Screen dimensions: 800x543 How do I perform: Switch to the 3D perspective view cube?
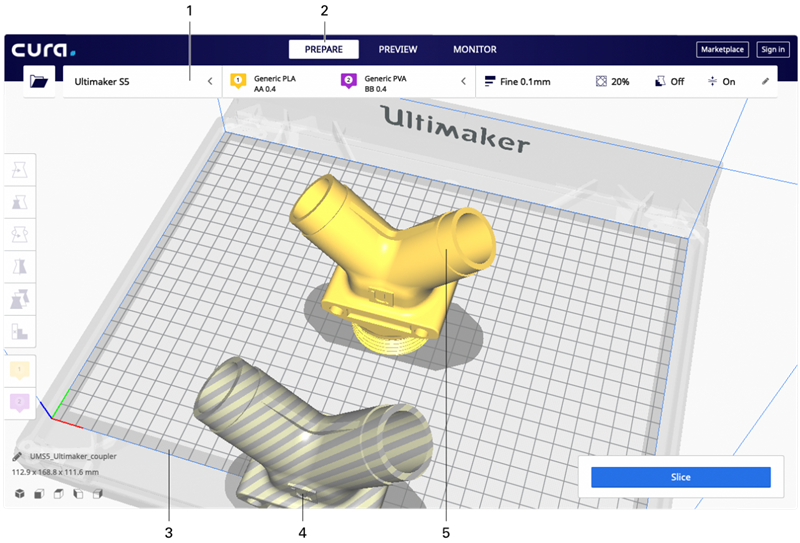19,493
